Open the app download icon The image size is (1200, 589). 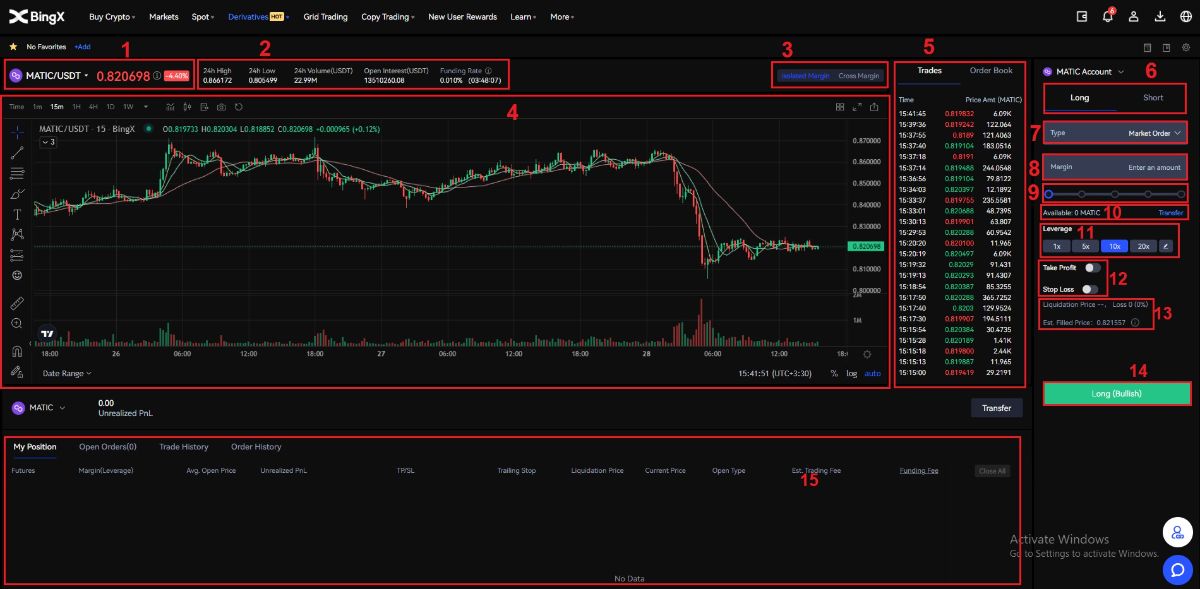[1159, 16]
